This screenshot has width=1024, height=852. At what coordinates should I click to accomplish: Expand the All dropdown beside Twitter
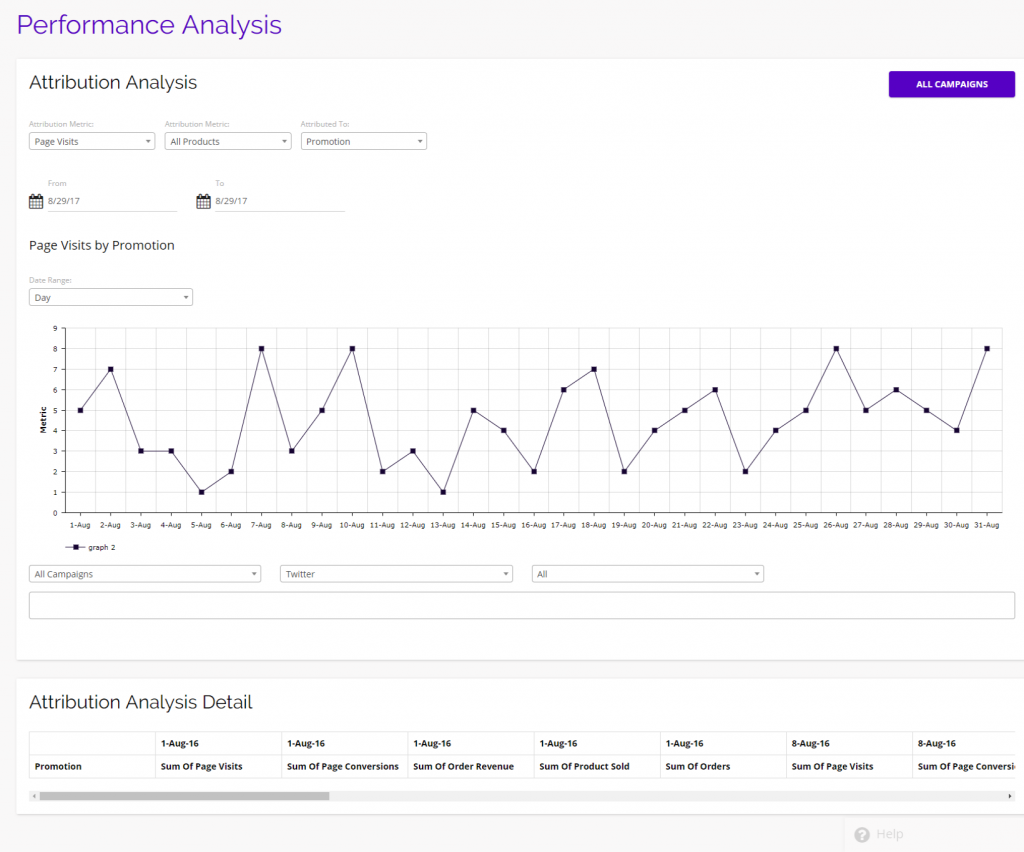pyautogui.click(x=647, y=573)
